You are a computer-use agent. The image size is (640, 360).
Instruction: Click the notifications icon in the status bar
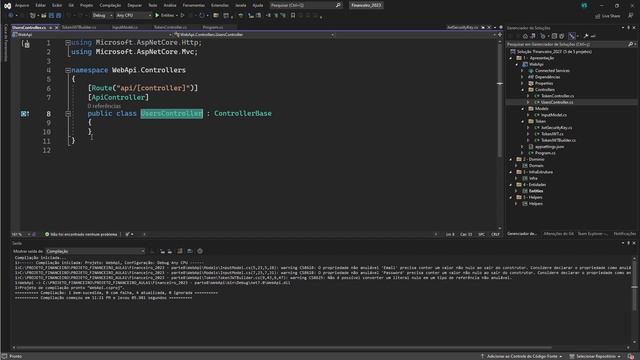point(631,356)
